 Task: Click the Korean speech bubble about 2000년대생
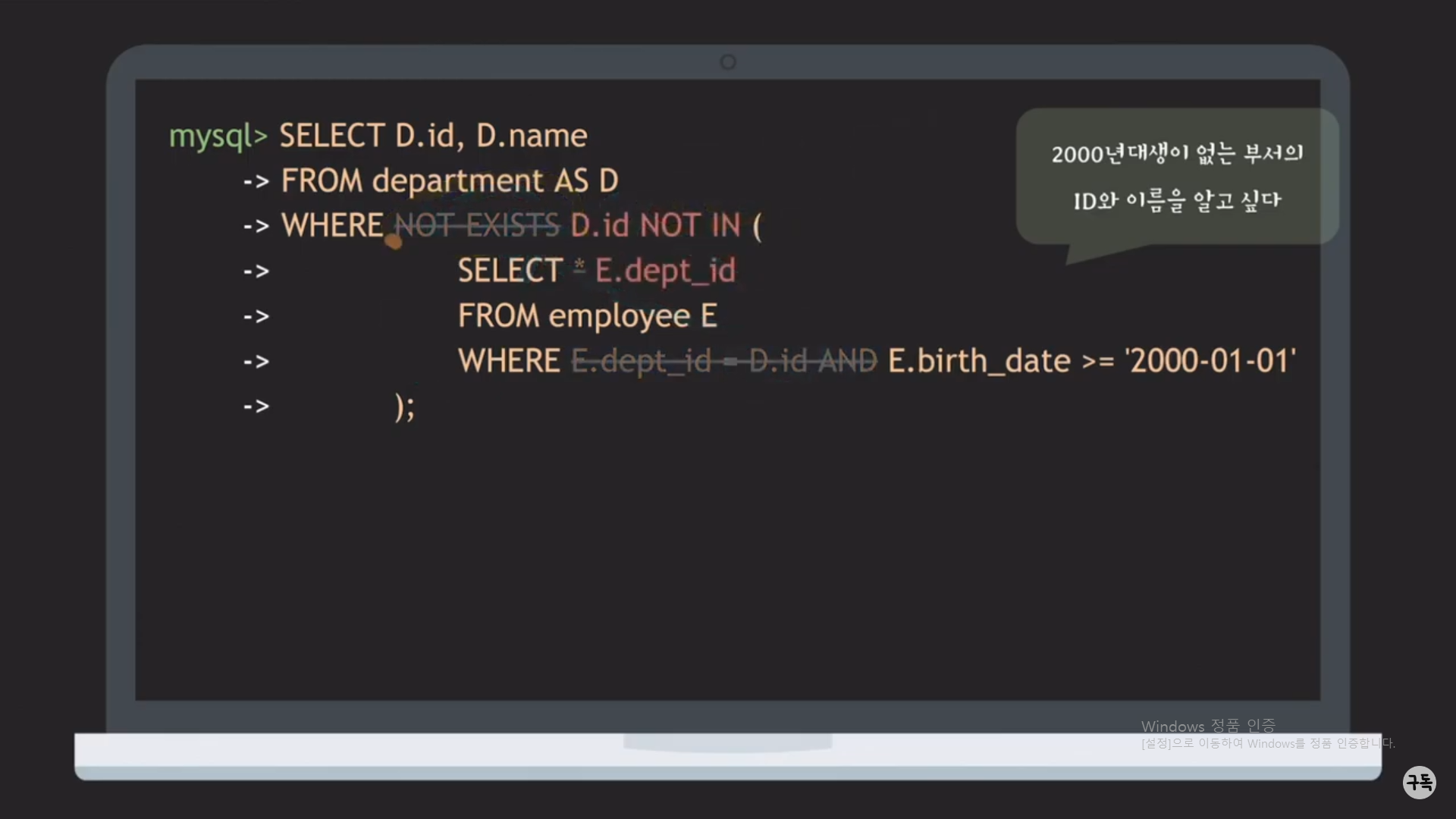(x=1176, y=177)
